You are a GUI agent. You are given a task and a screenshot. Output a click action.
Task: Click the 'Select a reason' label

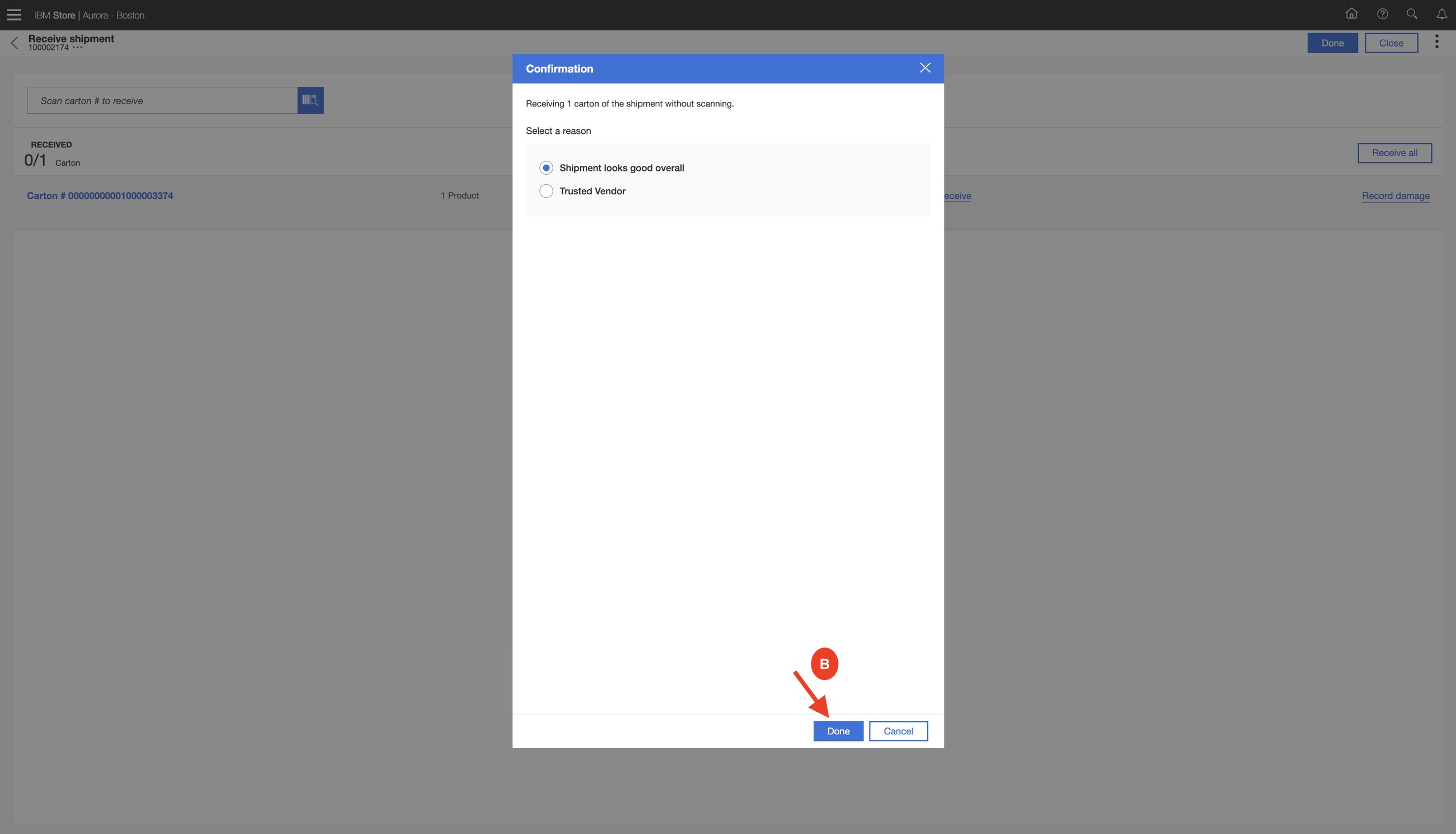(558, 131)
